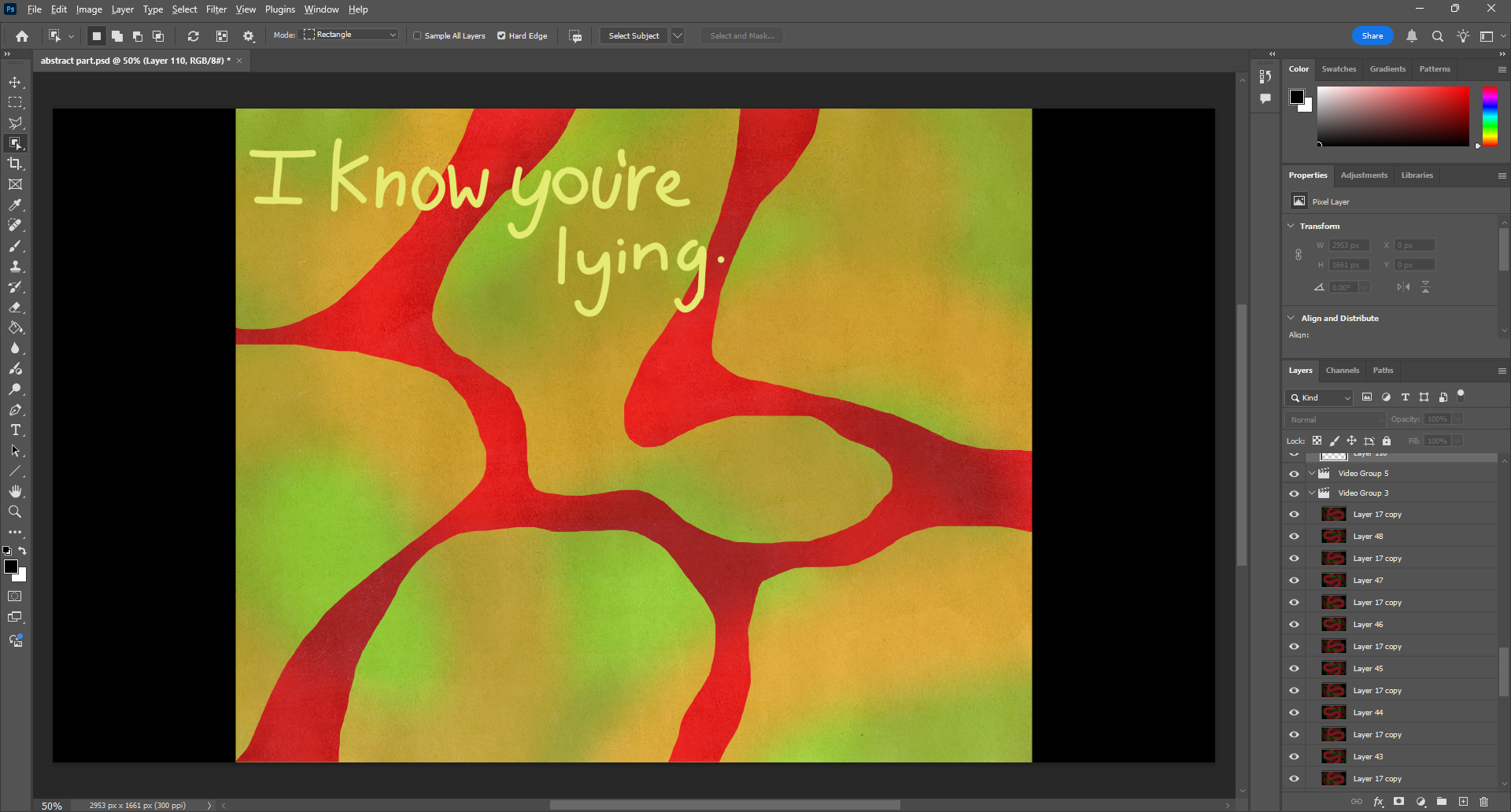Toggle visibility of Layer 48
The height and width of the screenshot is (812, 1511).
coord(1294,537)
